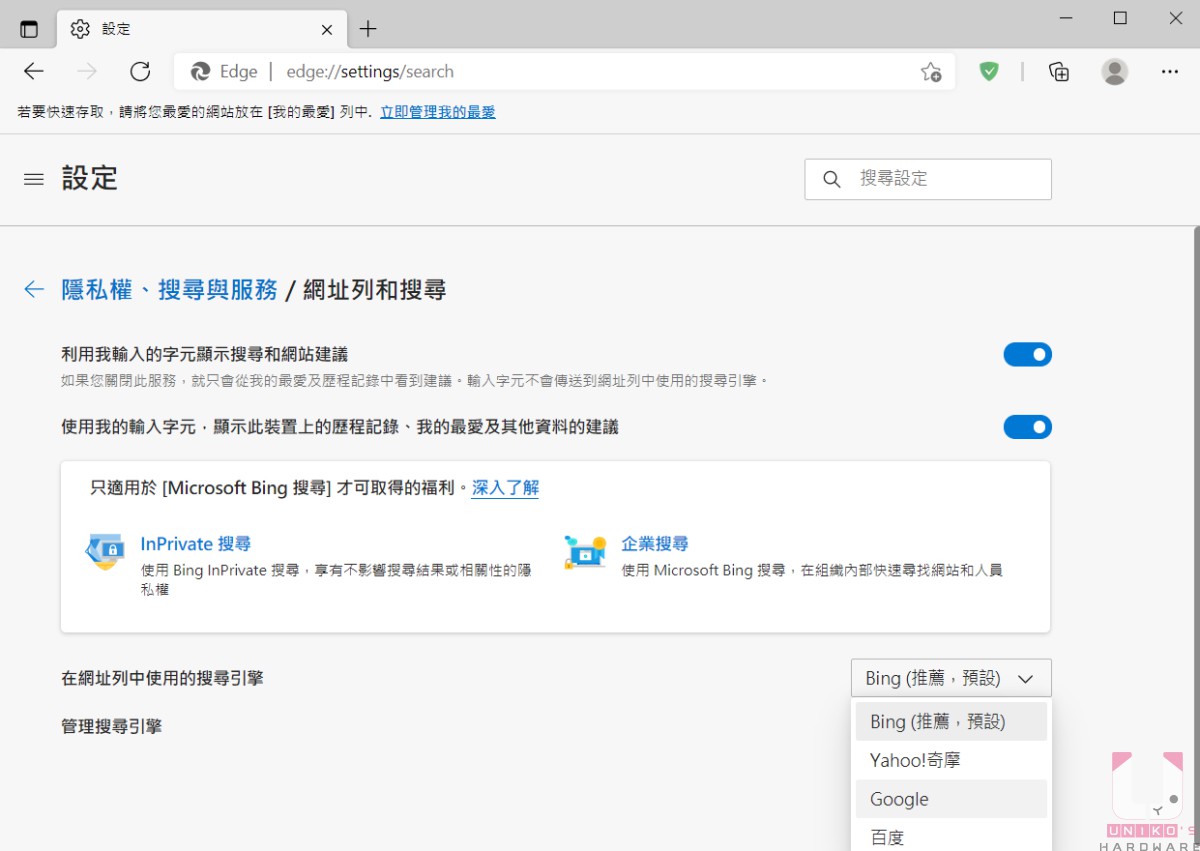Select the 設定 browser tab
Screen dimensions: 1200x851
[202, 29]
